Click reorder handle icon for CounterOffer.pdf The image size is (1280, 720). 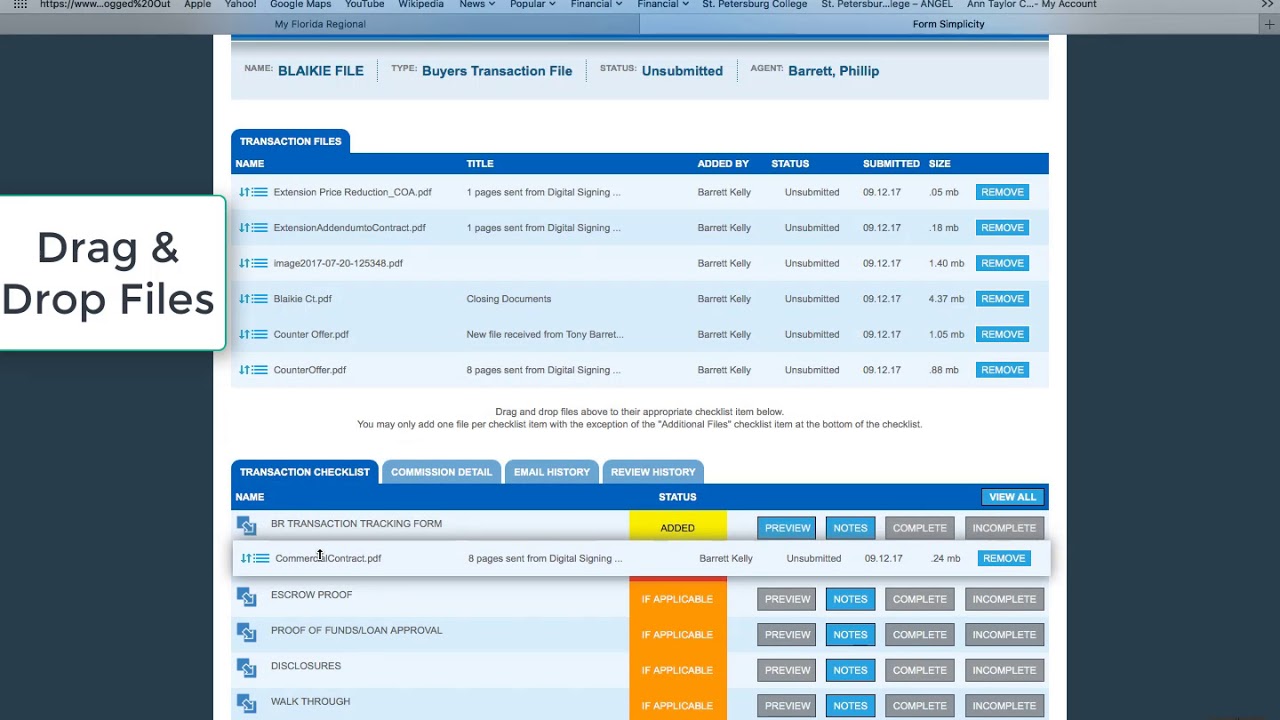253,370
